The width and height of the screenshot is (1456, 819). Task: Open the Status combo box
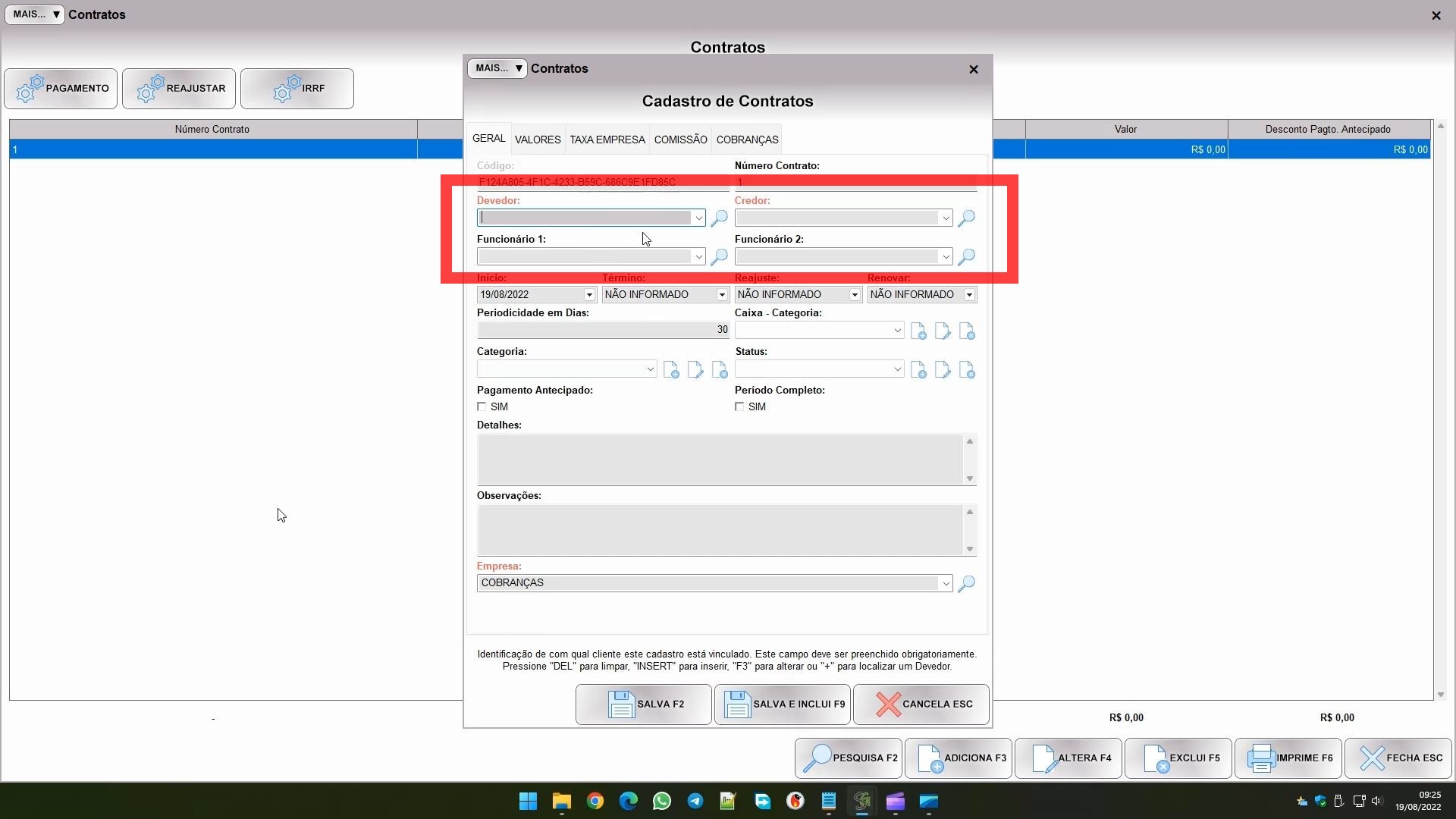click(x=897, y=369)
